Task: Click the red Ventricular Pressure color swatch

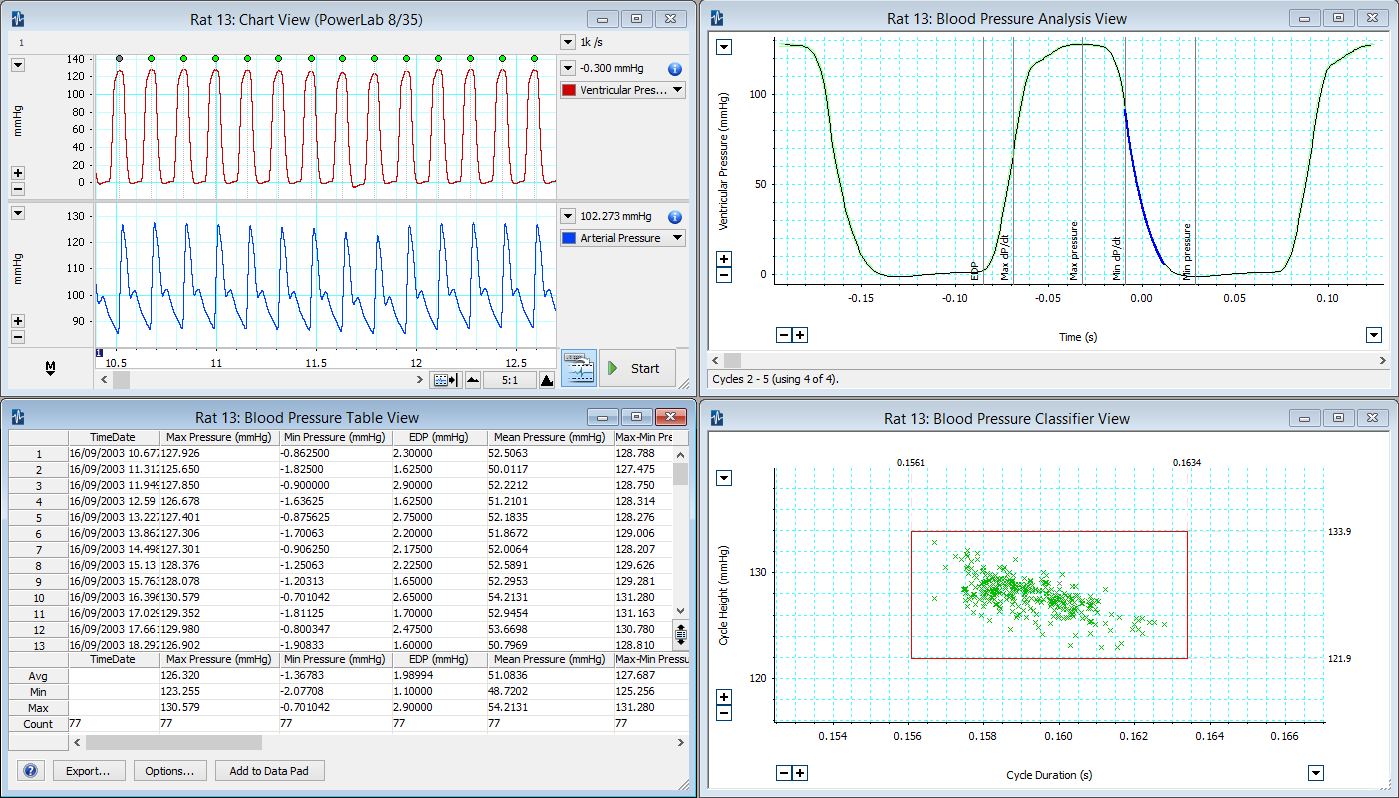Action: tap(569, 90)
